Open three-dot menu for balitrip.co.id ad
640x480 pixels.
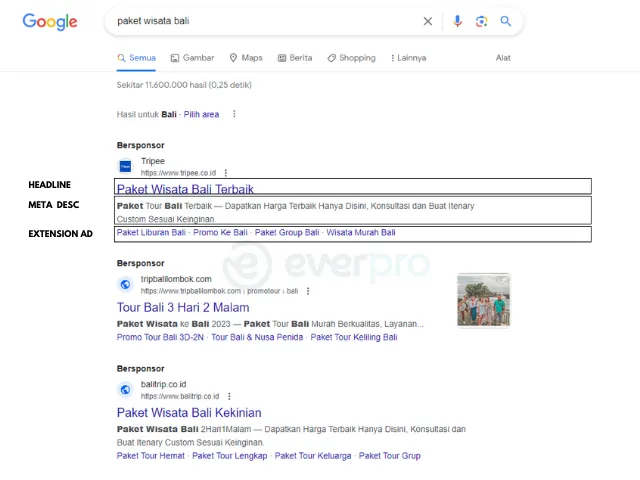pyautogui.click(x=229, y=396)
